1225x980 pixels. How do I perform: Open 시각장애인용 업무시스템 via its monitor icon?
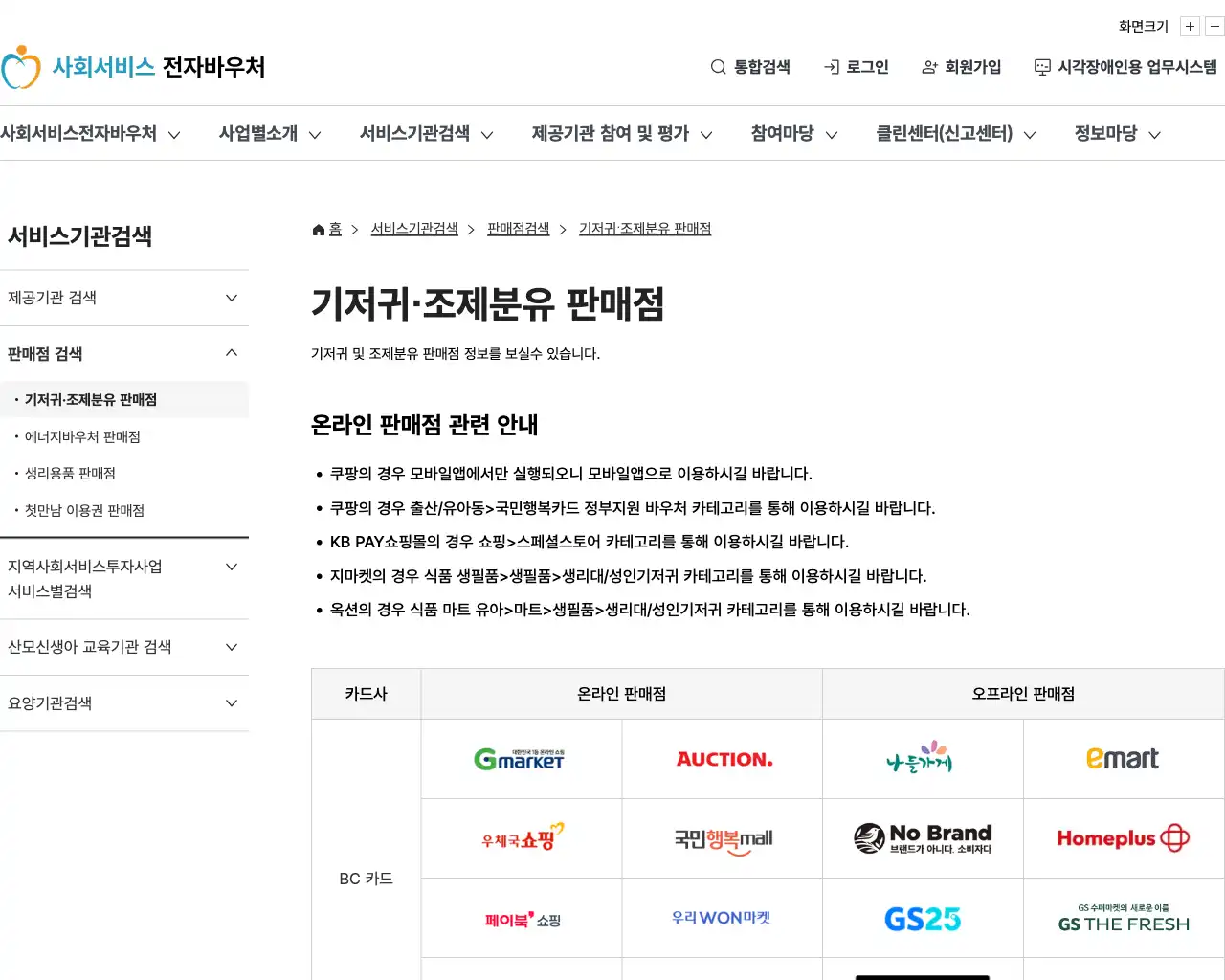pyautogui.click(x=1040, y=67)
